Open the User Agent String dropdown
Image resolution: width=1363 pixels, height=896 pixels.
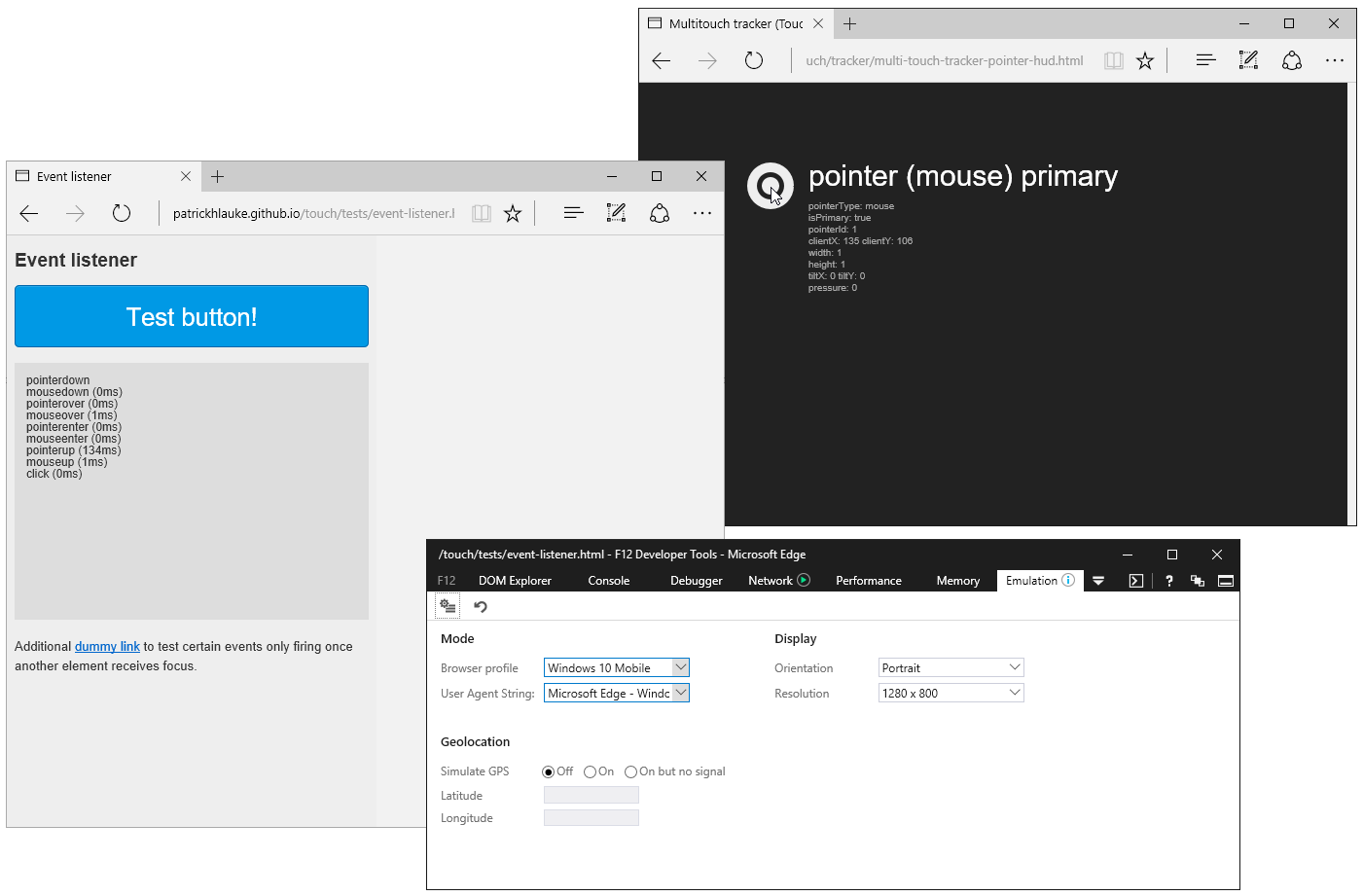click(680, 693)
